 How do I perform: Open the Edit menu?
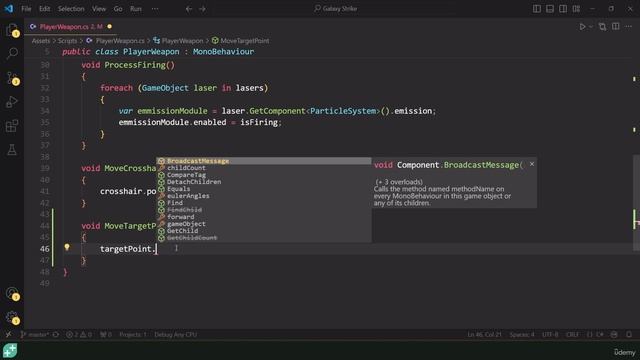click(44, 9)
